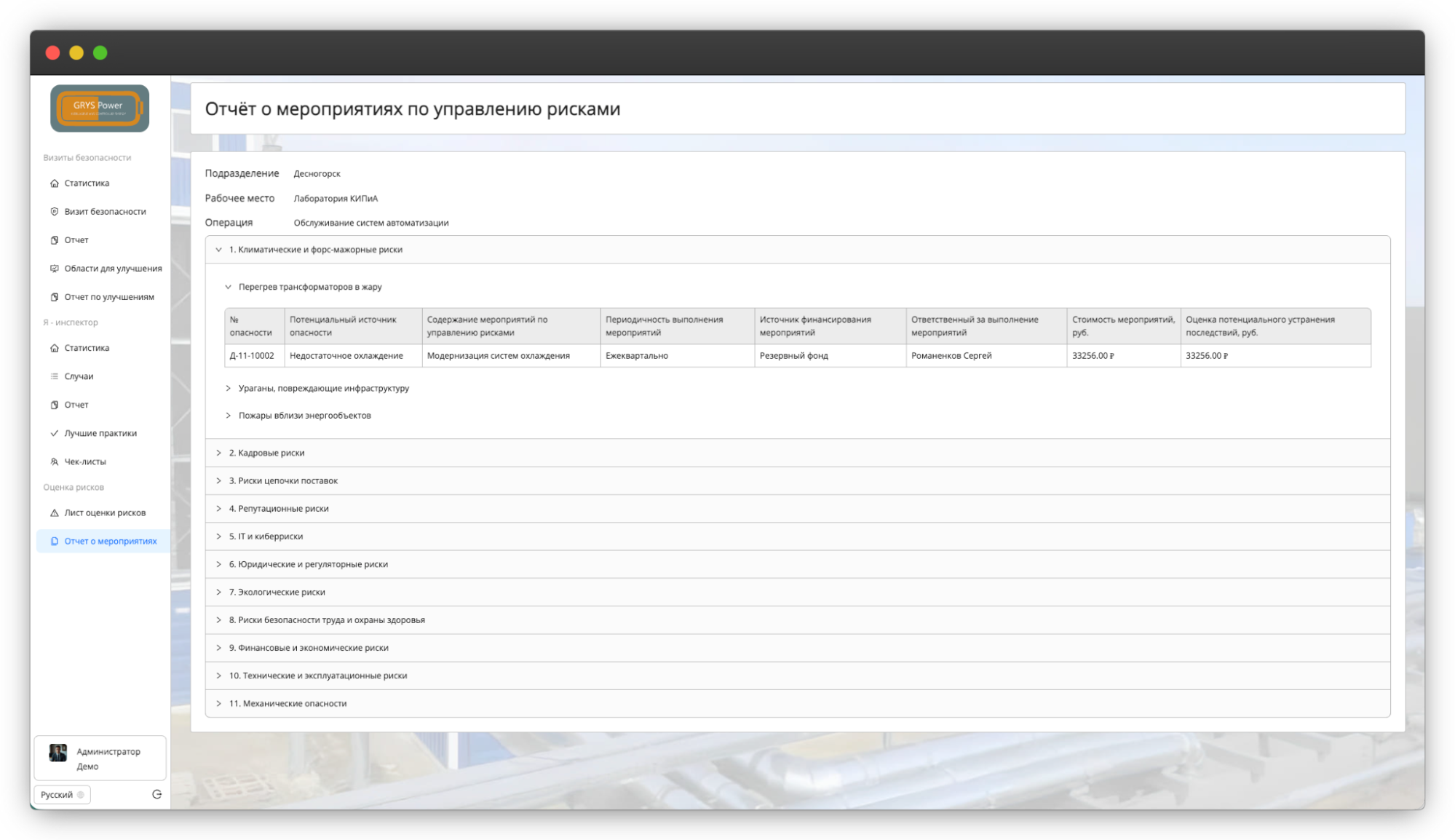Screen dimensions: 1455x840
Task: Open the Русский language selector
Action: click(62, 794)
